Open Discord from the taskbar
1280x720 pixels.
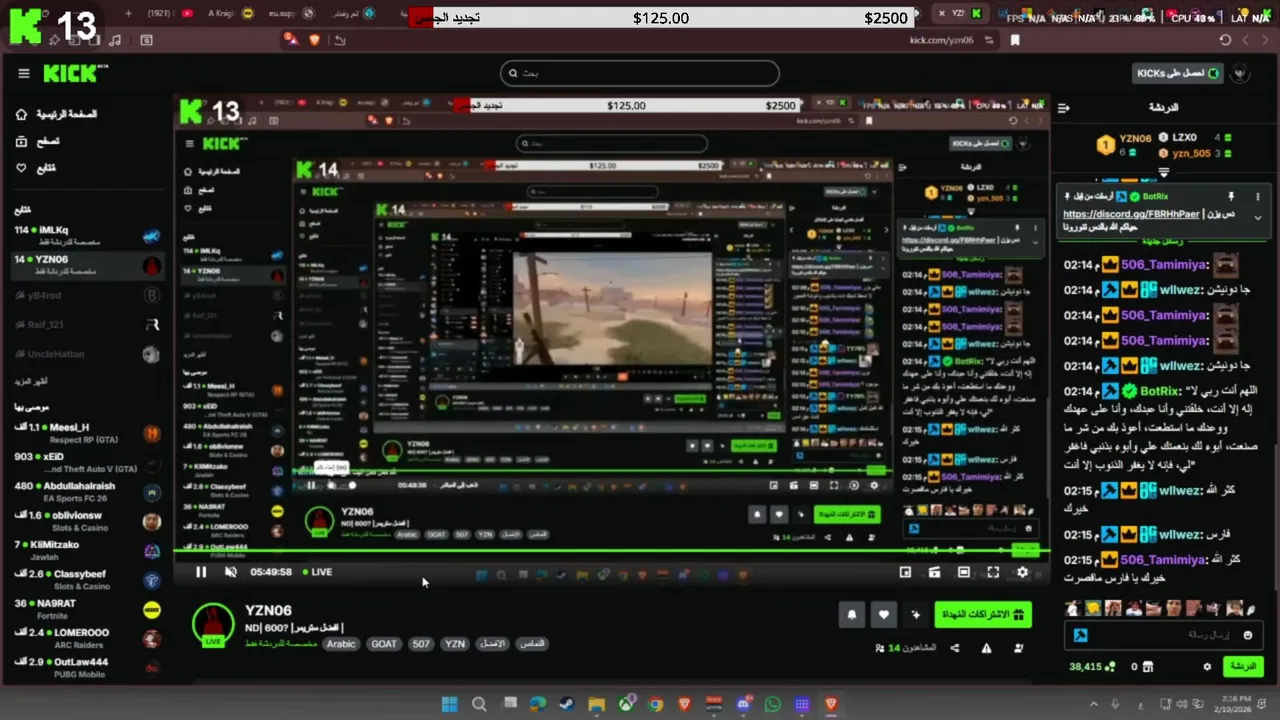click(x=742, y=704)
